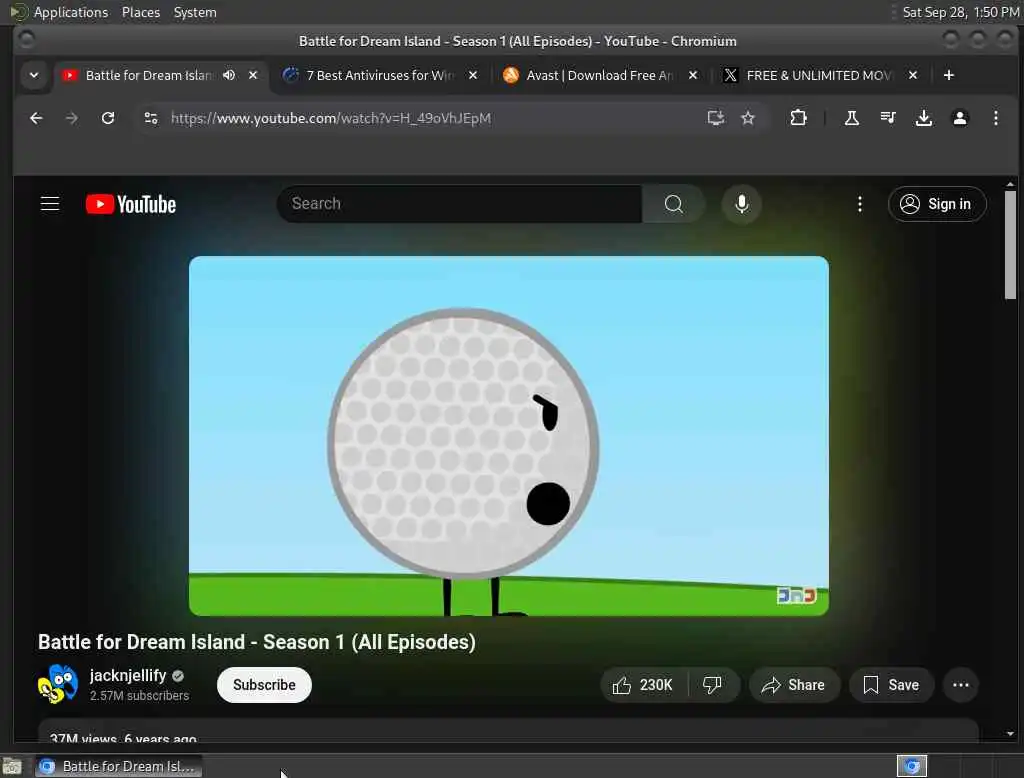The width and height of the screenshot is (1024, 778).
Task: Go back to the previous page
Action: (x=36, y=118)
